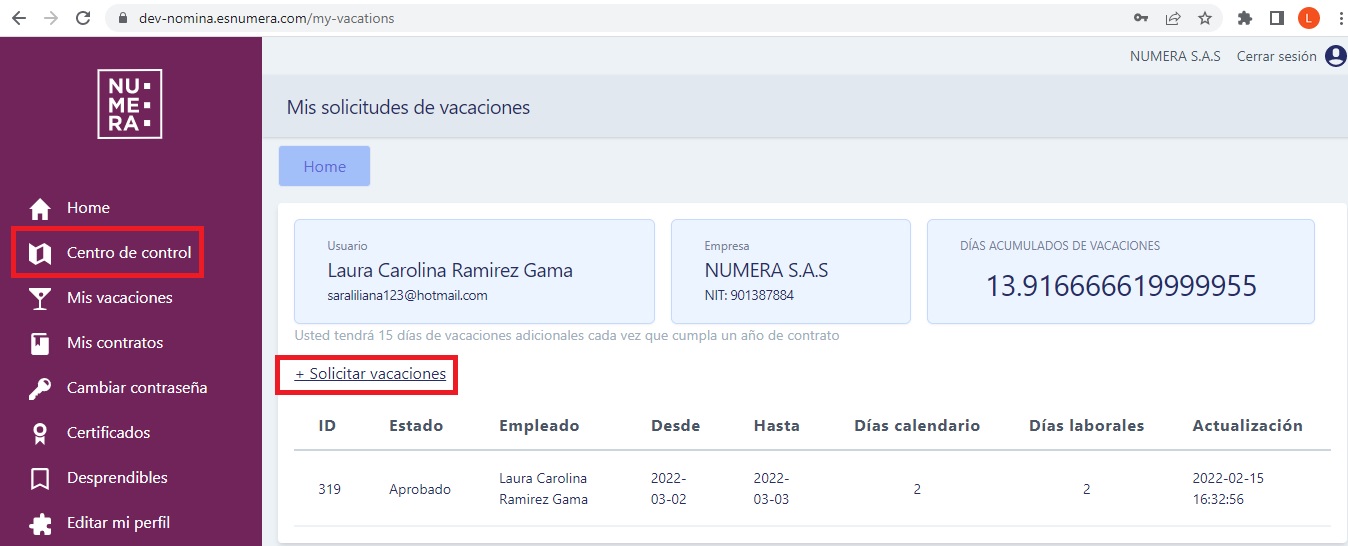This screenshot has height=546, width=1348.
Task: Click NUMERA S.A.S in top bar
Action: pos(1175,56)
